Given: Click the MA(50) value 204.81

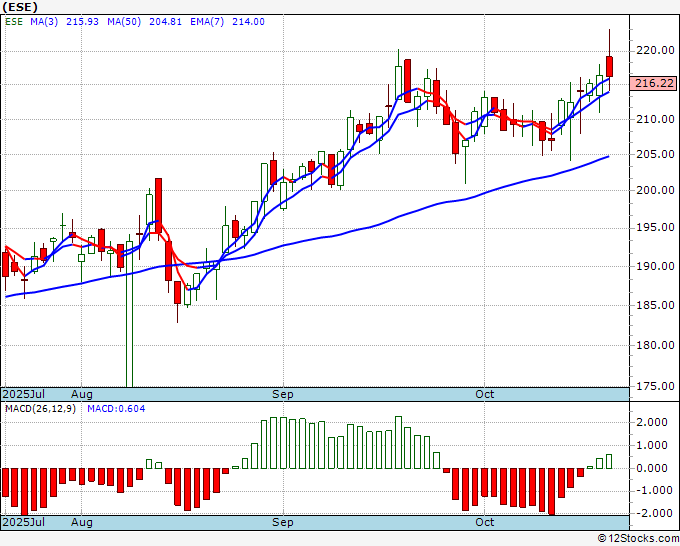Looking at the screenshot, I should (x=165, y=22).
